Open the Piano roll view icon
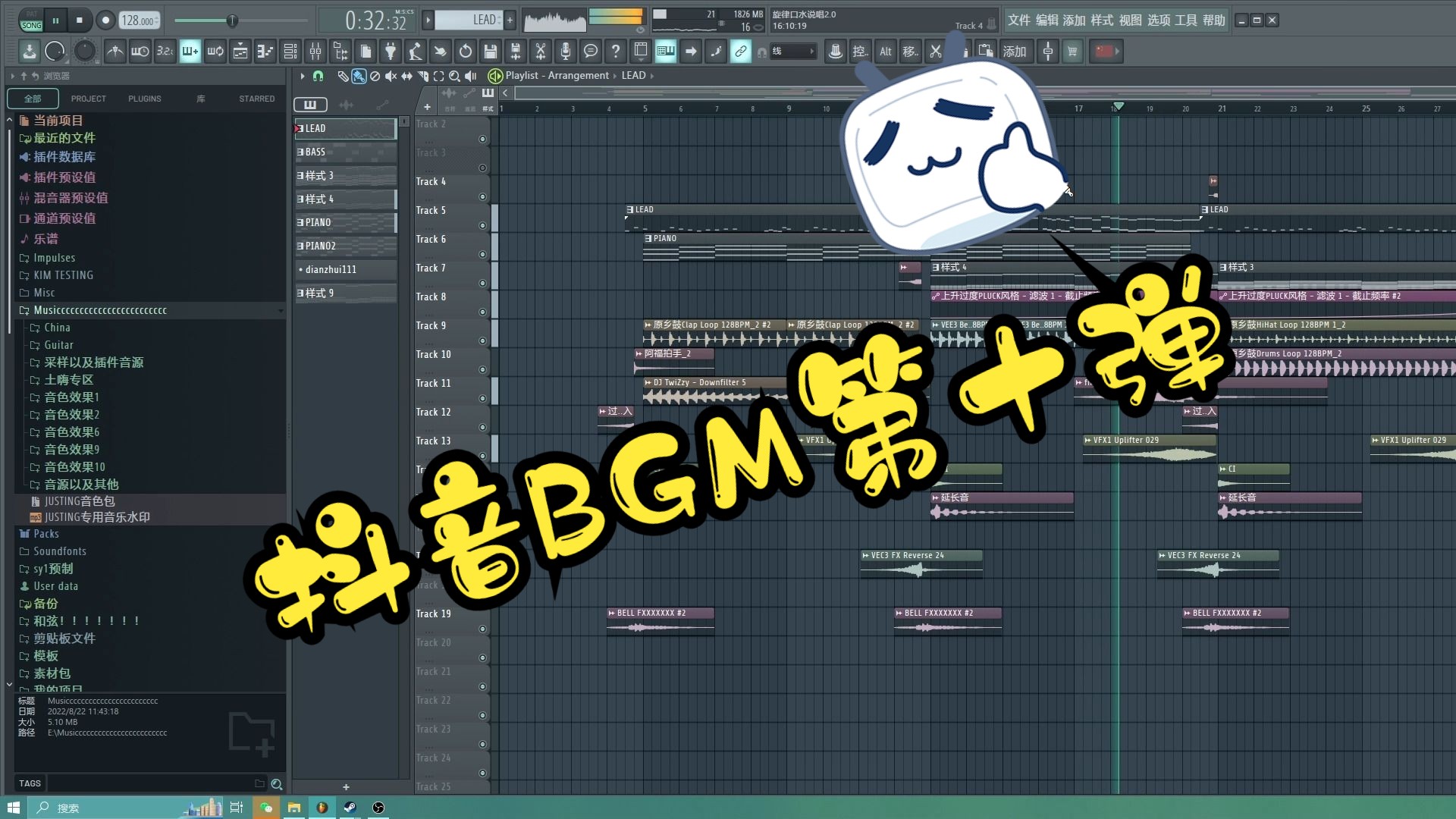The width and height of the screenshot is (1456, 819). tap(265, 52)
